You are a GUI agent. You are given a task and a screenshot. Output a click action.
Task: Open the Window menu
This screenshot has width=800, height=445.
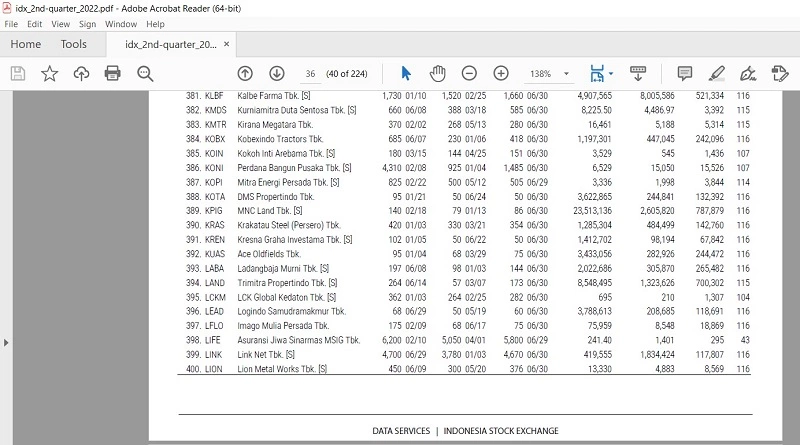pyautogui.click(x=121, y=24)
